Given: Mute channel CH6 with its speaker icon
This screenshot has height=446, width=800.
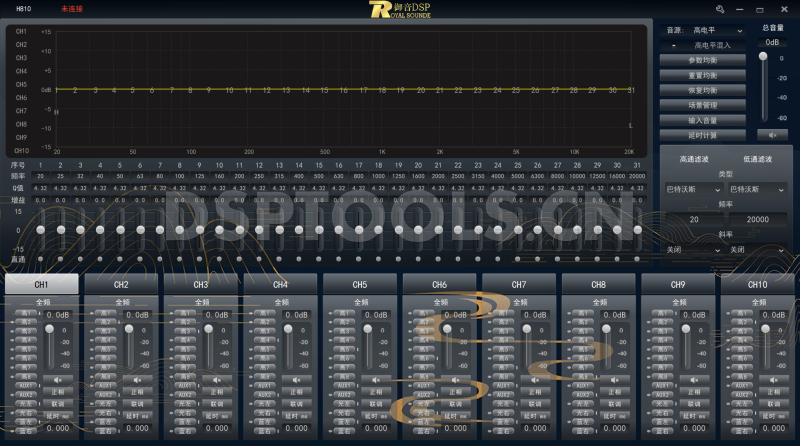Looking at the screenshot, I should [456, 380].
